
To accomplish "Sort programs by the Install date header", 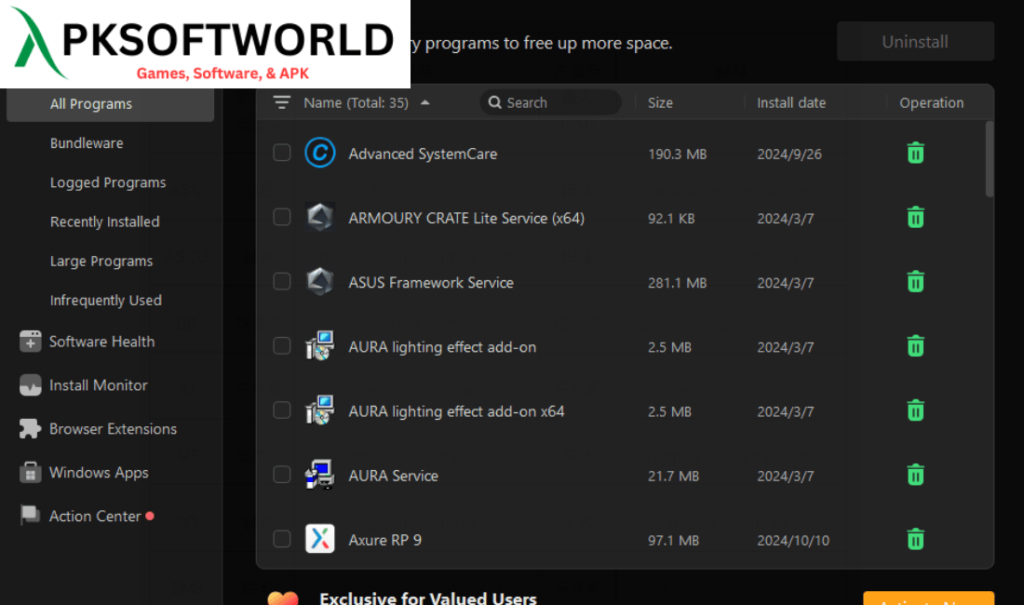I will pos(792,103).
